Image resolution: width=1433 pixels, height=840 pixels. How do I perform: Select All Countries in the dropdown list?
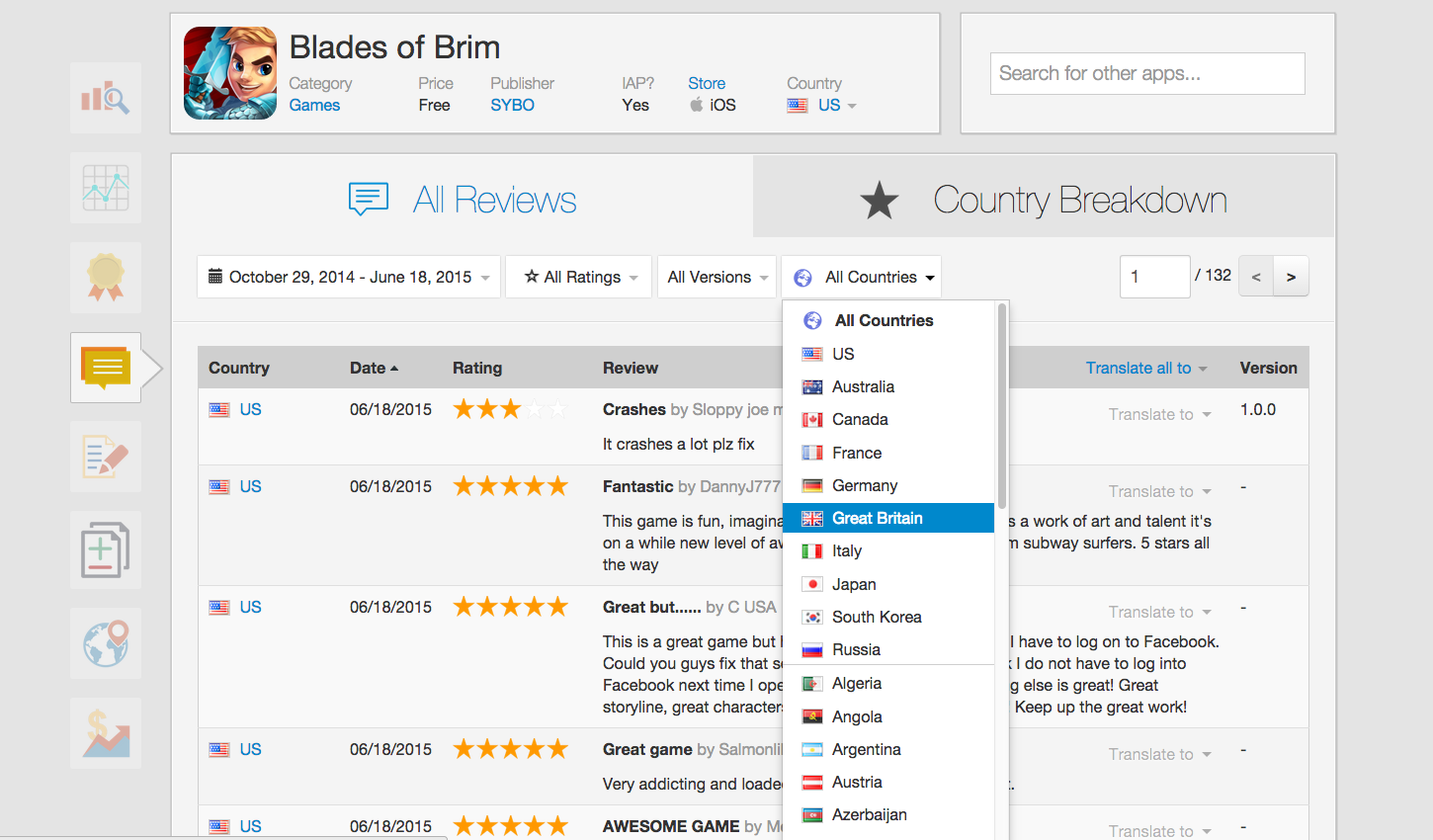pyautogui.click(x=888, y=320)
